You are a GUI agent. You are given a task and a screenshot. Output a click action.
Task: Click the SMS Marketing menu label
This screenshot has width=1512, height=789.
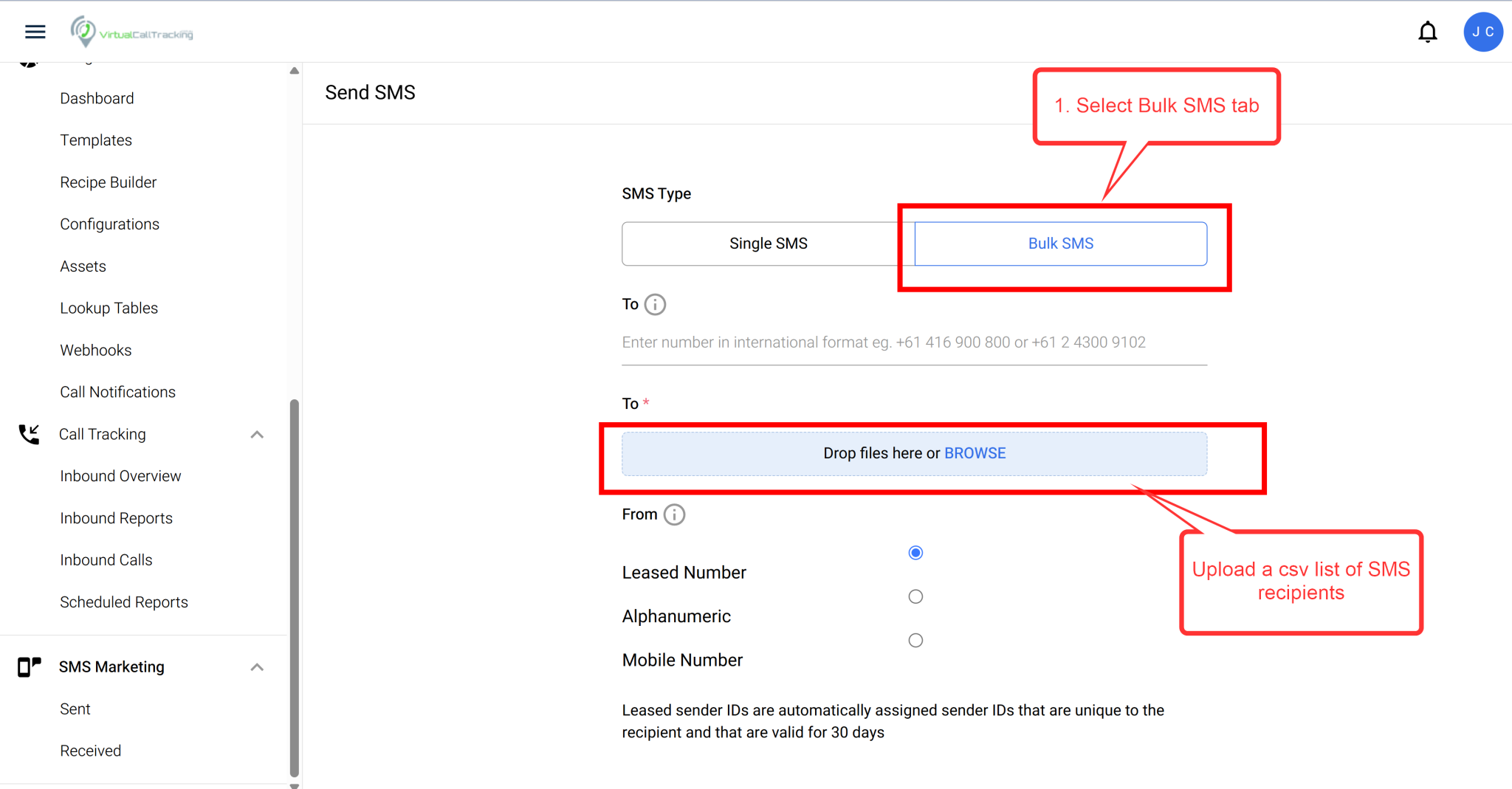[112, 666]
